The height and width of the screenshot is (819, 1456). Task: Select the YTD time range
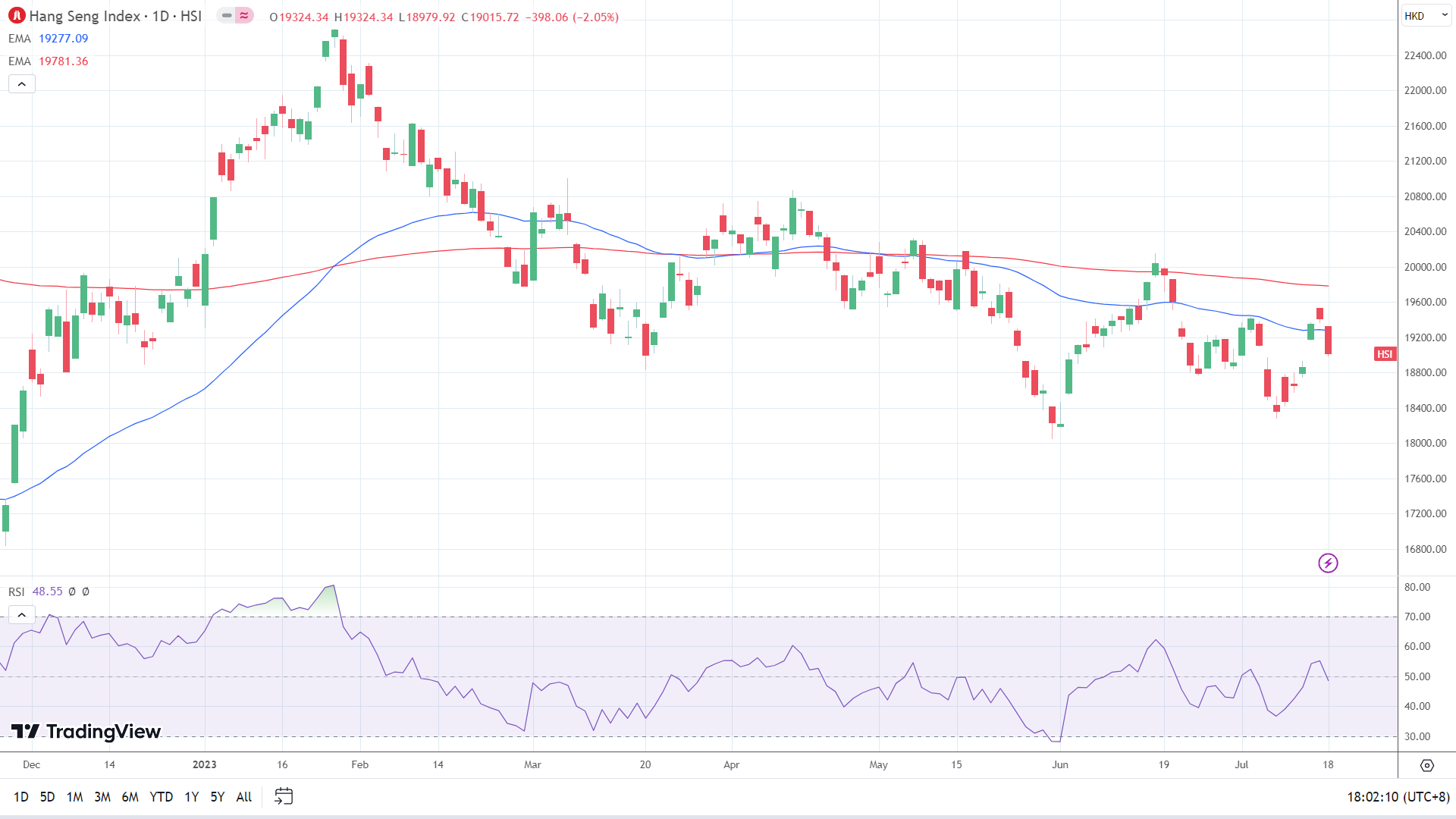[x=161, y=797]
